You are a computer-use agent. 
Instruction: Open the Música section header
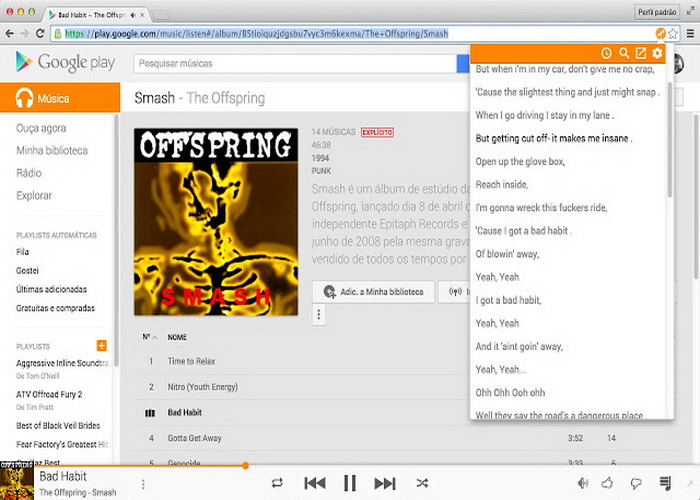pos(60,97)
